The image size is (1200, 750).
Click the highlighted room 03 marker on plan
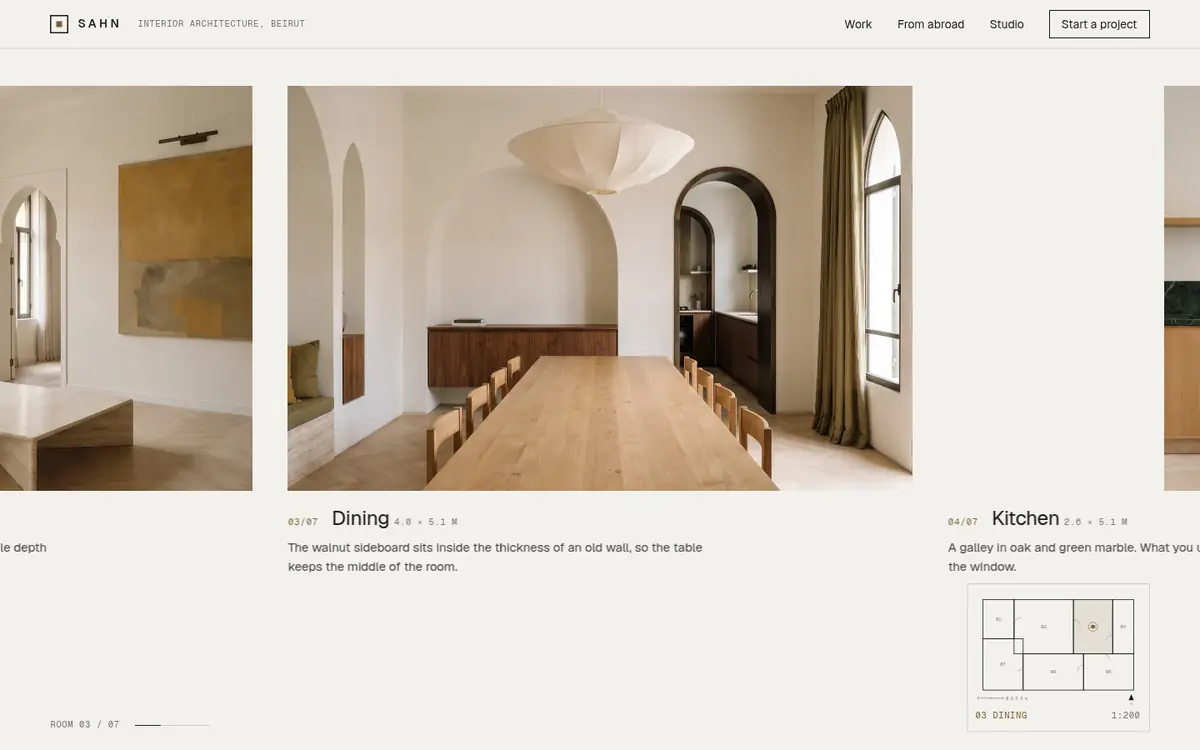pos(1093,627)
